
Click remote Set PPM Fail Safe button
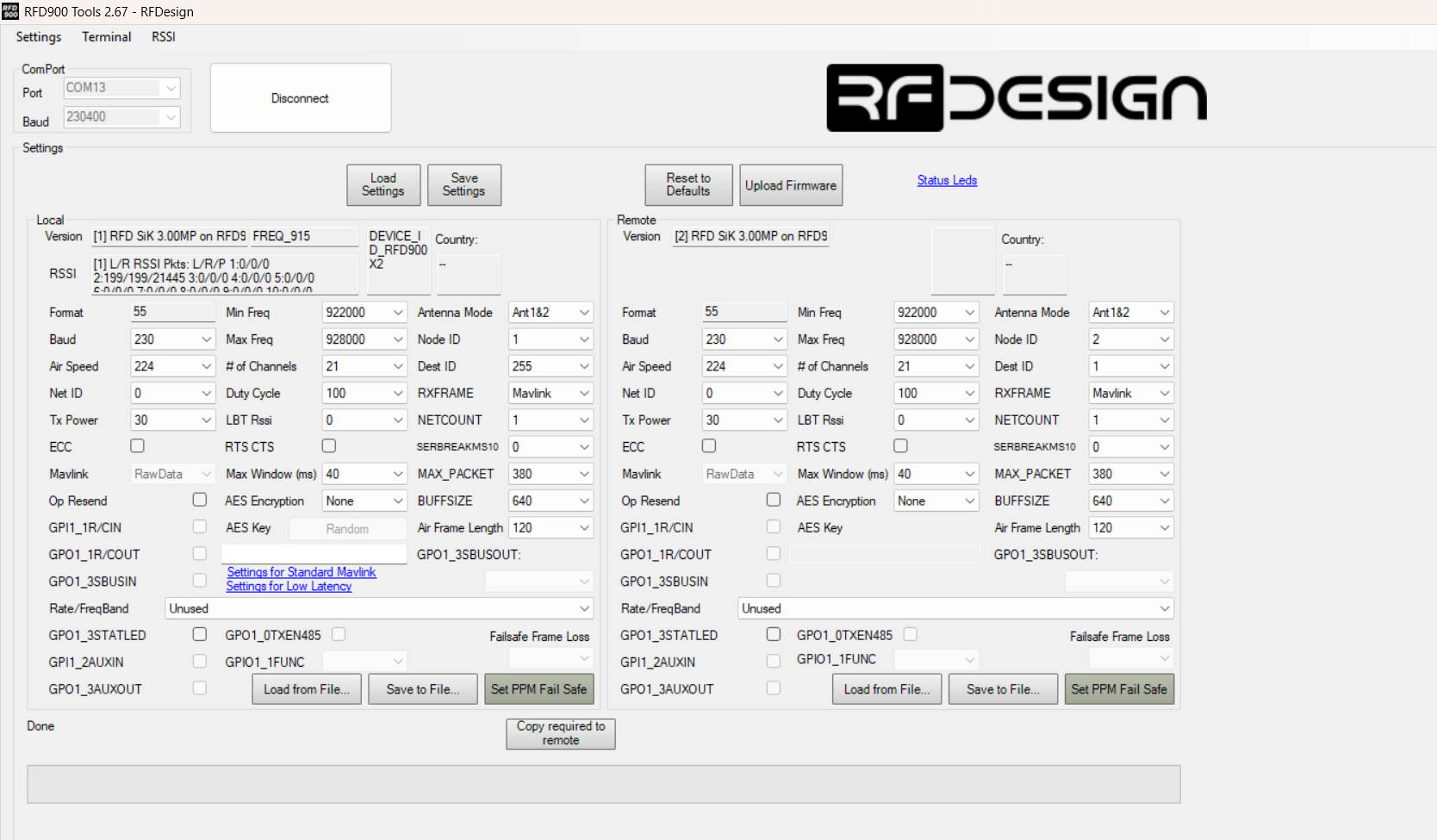coord(1119,689)
